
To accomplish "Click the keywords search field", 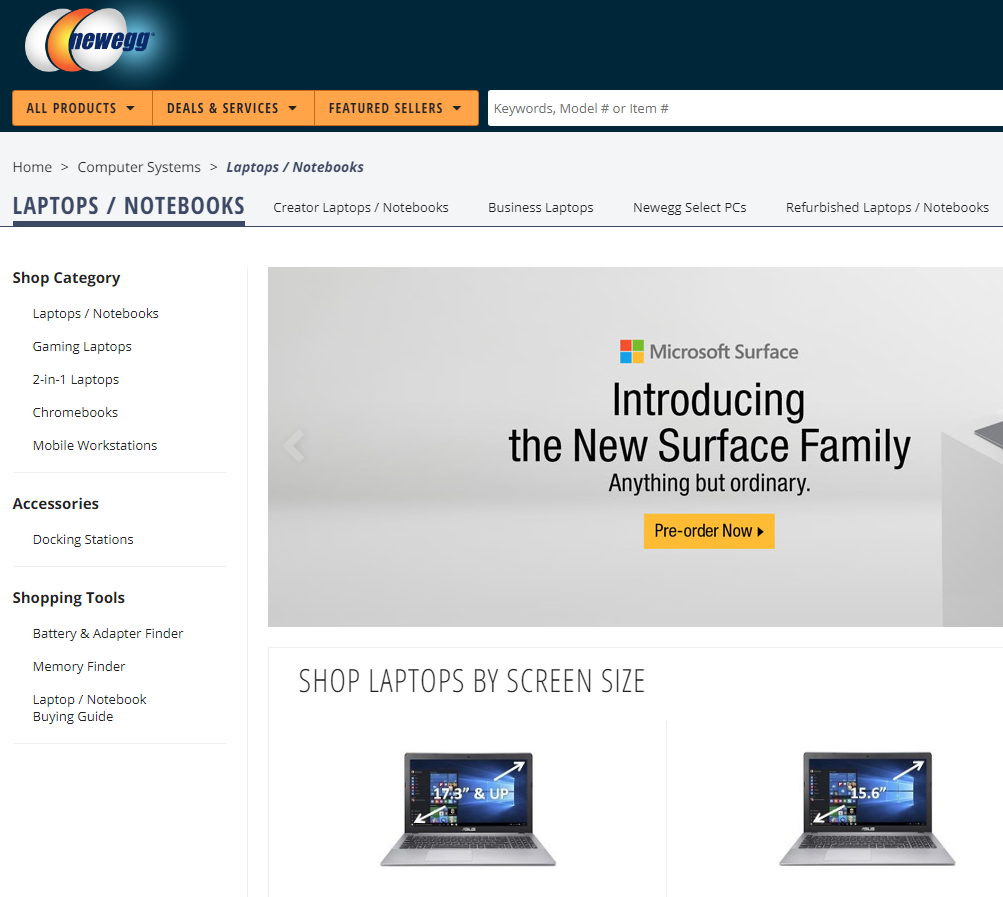I will 745,108.
